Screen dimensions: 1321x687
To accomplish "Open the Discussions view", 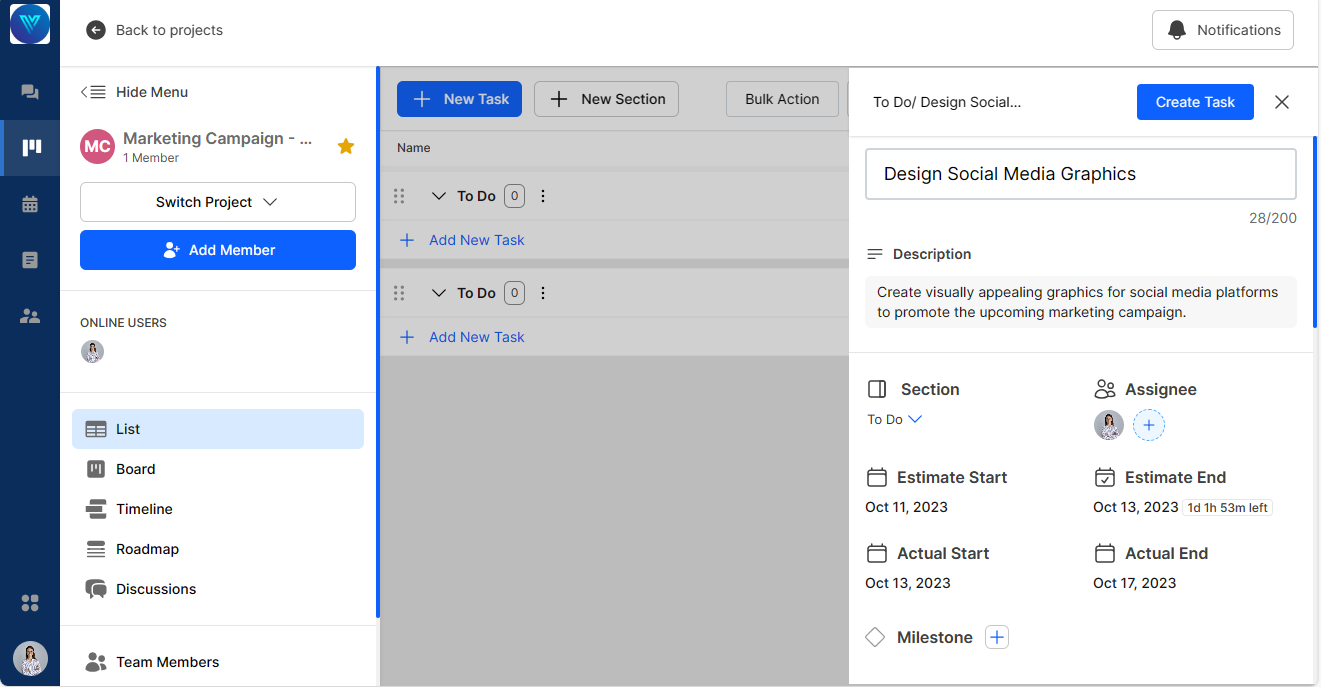I will coord(218,589).
